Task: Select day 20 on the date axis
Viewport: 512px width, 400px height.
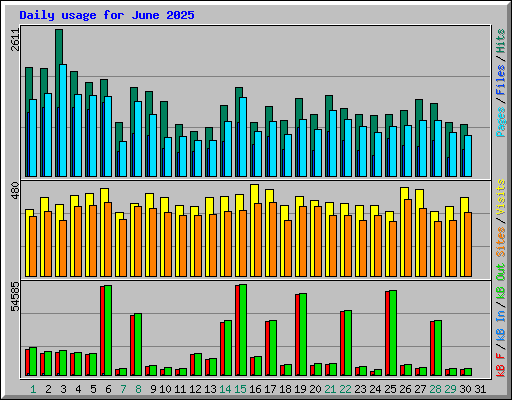Action: (x=315, y=389)
